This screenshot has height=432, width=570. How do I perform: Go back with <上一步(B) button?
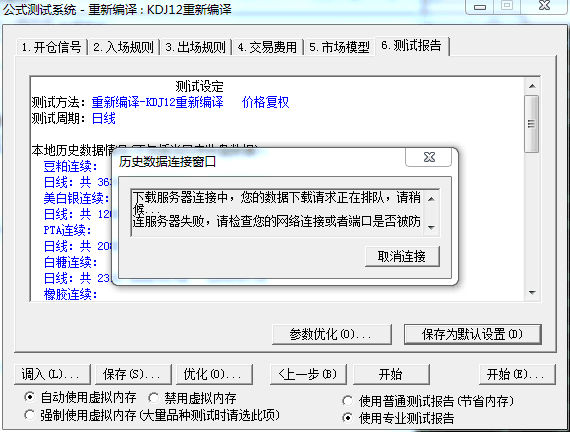click(308, 374)
